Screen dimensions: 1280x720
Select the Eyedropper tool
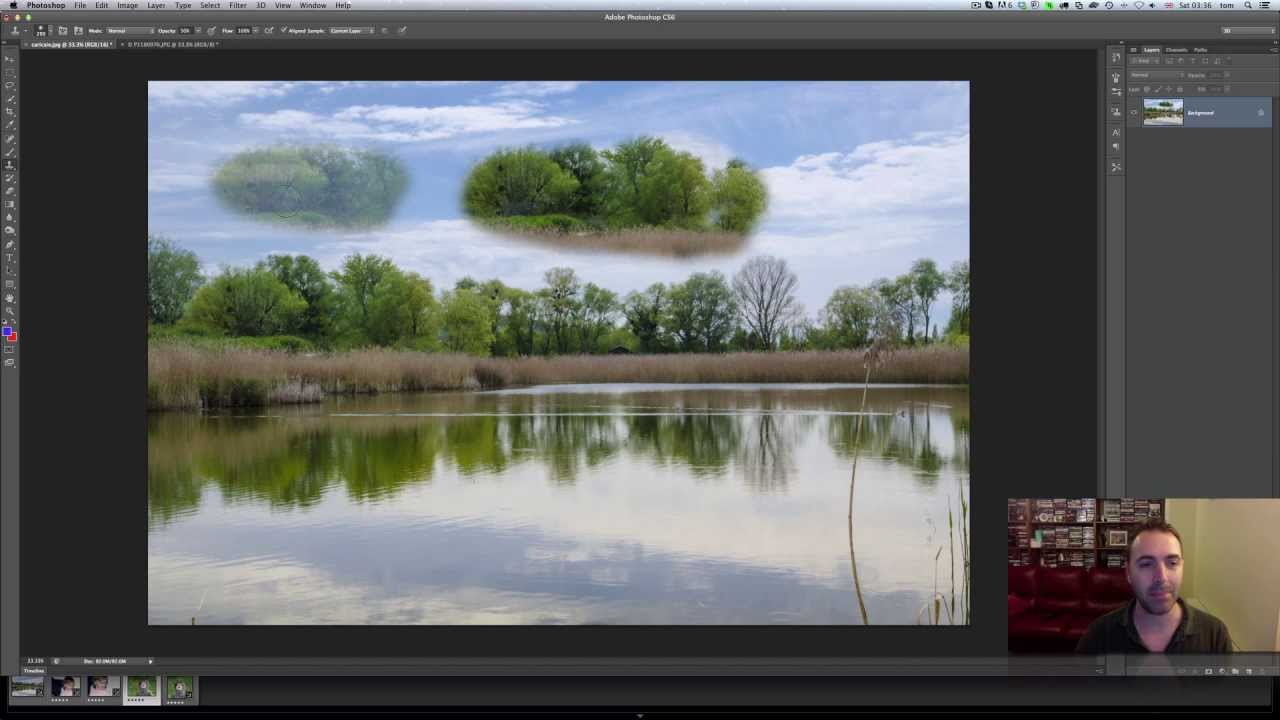point(10,125)
